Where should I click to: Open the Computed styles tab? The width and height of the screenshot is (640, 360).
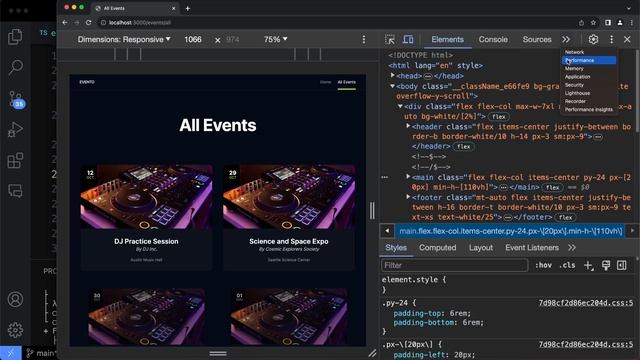(437, 248)
